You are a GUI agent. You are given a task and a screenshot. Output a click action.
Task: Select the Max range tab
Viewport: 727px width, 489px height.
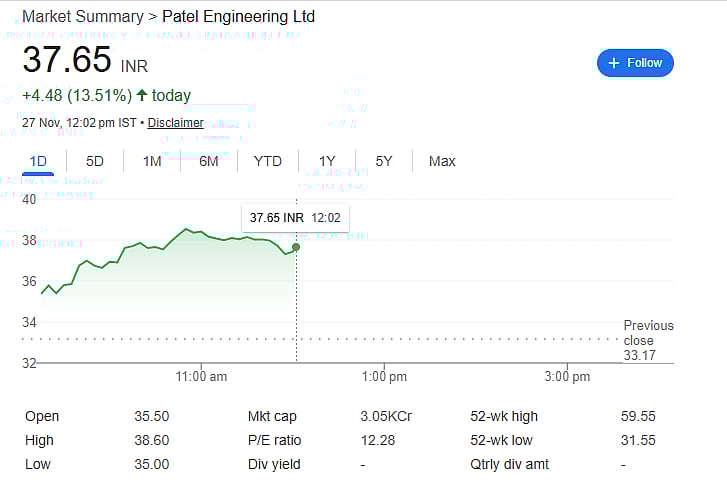pos(442,161)
